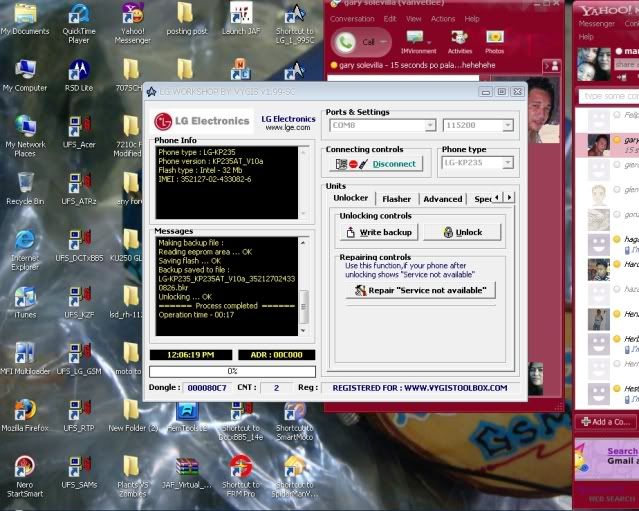Switch to the Advanced tab
This screenshot has height=511, width=639.
coord(443,199)
